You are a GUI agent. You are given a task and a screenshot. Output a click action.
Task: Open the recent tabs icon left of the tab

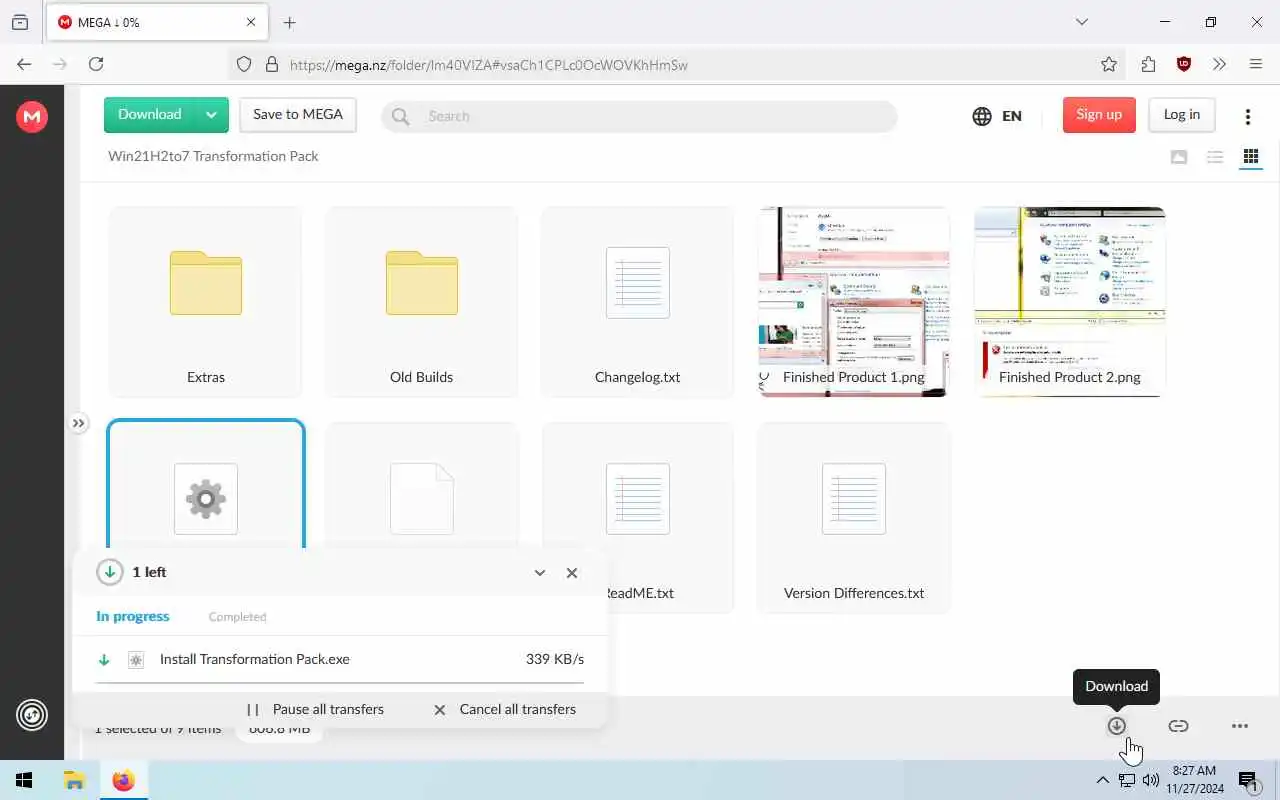point(20,22)
